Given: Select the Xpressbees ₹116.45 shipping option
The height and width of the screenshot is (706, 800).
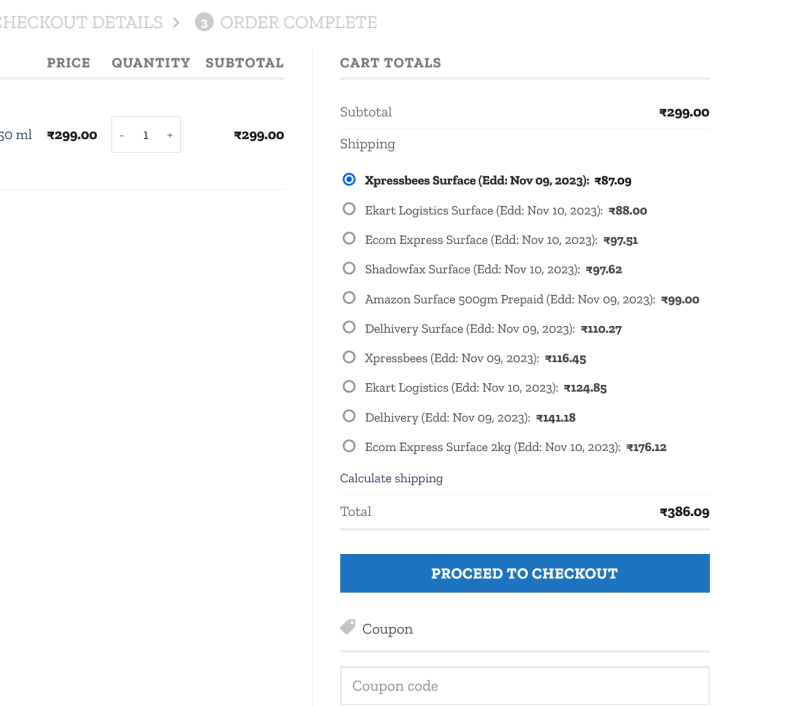Looking at the screenshot, I should (x=348, y=356).
